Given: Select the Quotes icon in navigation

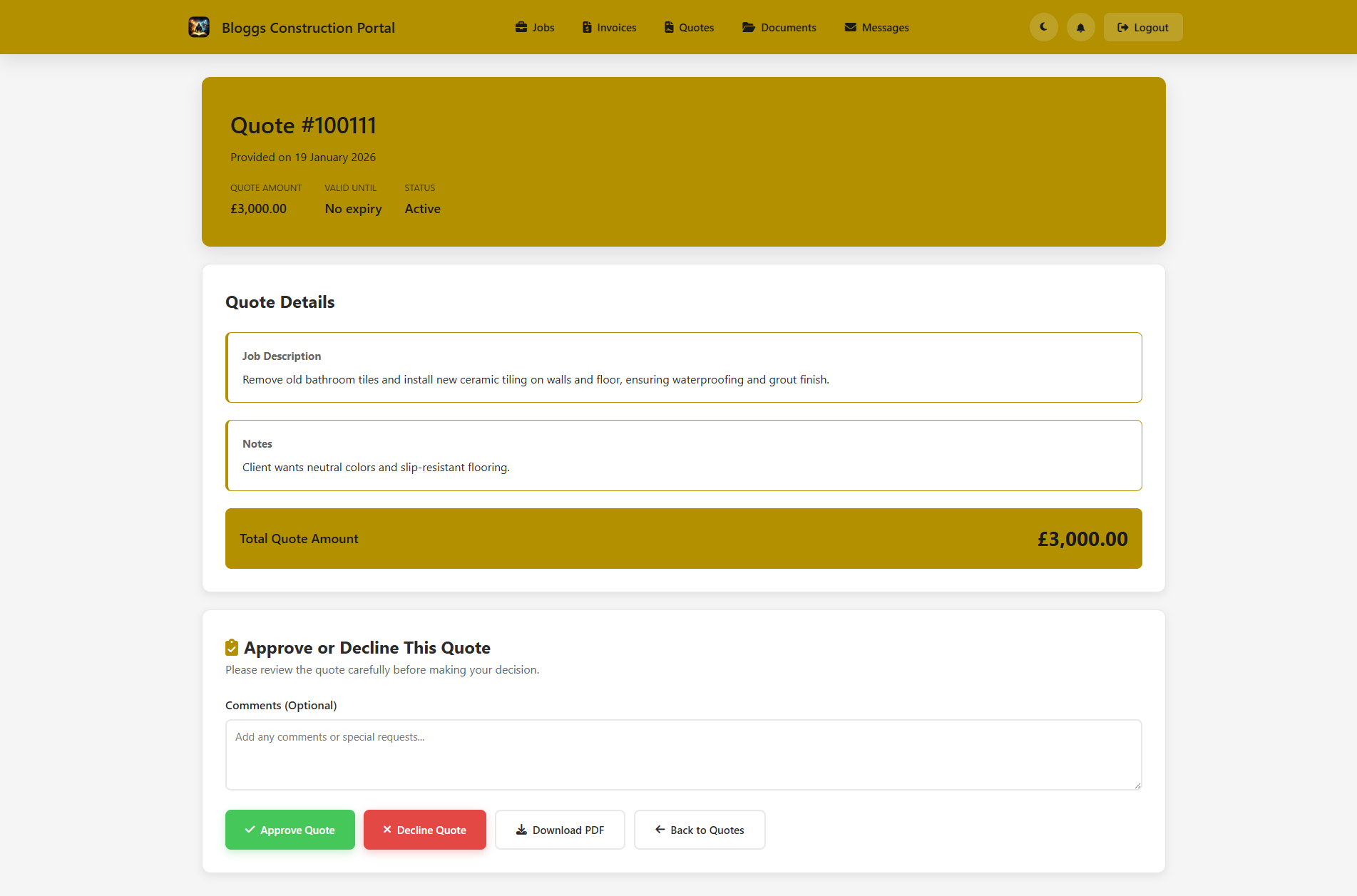Looking at the screenshot, I should (668, 27).
